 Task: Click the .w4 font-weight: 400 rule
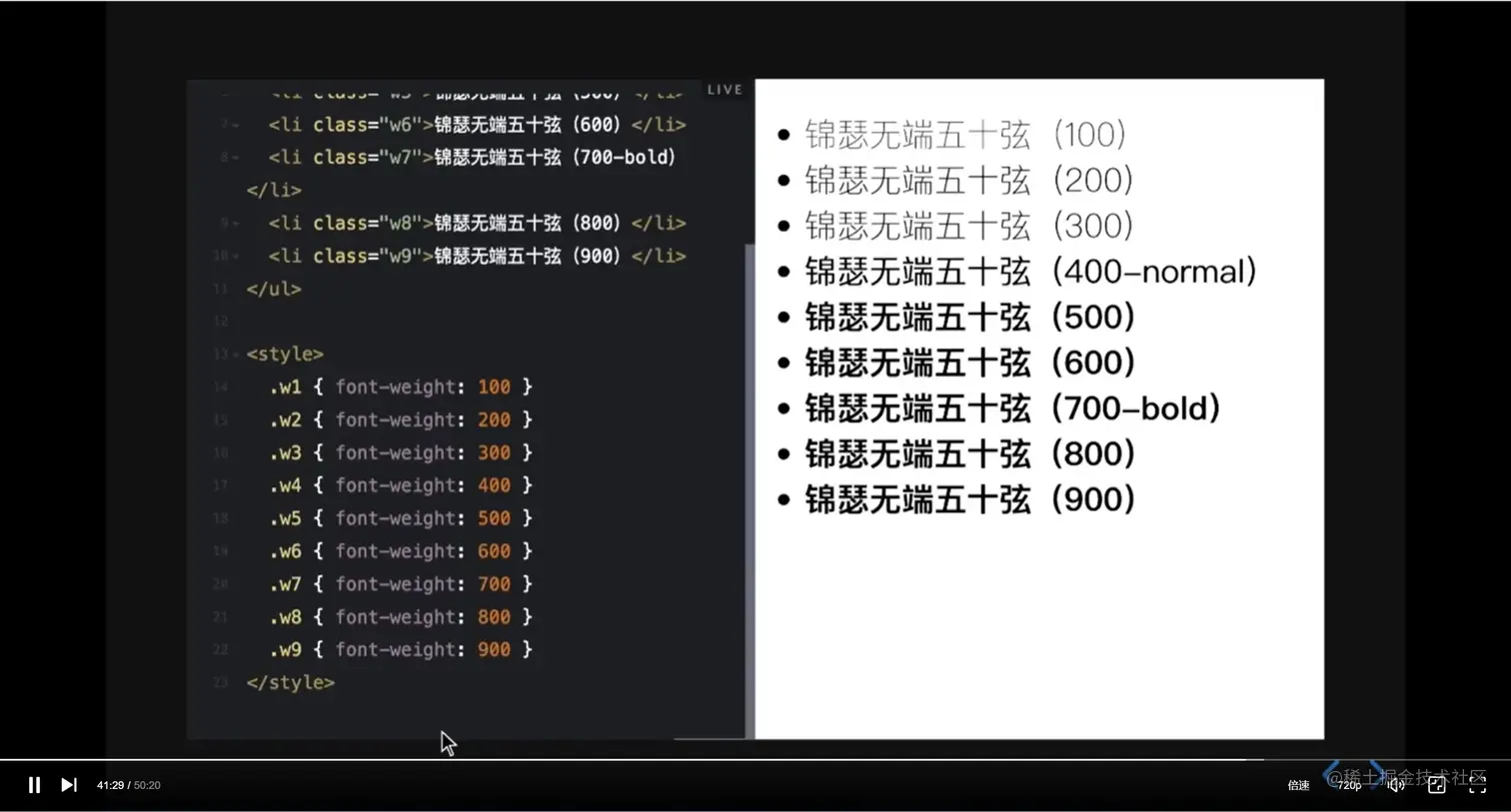pos(401,485)
